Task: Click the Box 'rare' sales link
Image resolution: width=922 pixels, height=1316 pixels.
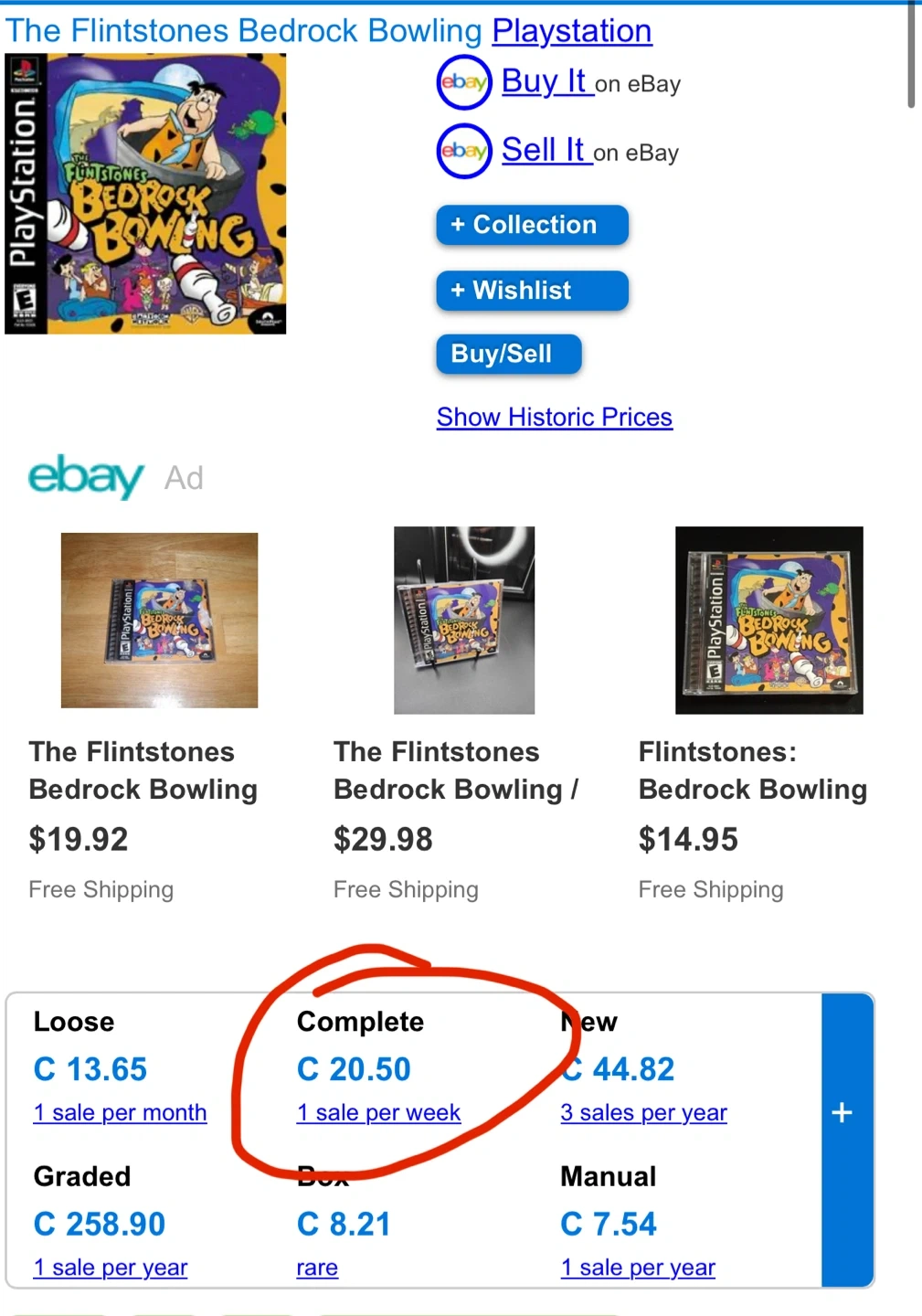Action: [x=317, y=1268]
